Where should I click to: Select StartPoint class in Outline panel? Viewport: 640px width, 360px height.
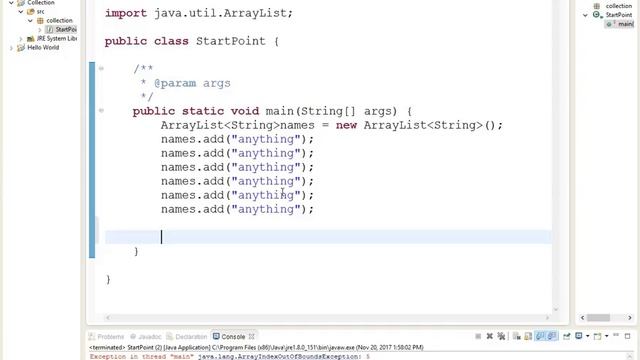tap(618, 15)
